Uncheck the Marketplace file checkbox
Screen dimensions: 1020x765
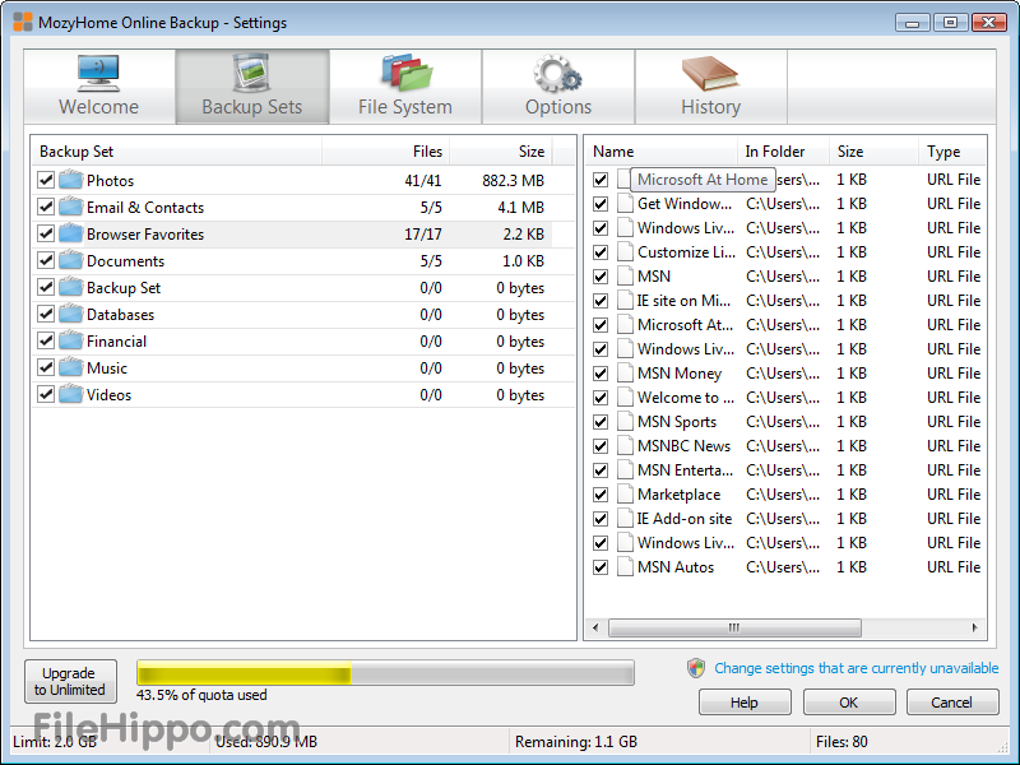click(x=600, y=494)
